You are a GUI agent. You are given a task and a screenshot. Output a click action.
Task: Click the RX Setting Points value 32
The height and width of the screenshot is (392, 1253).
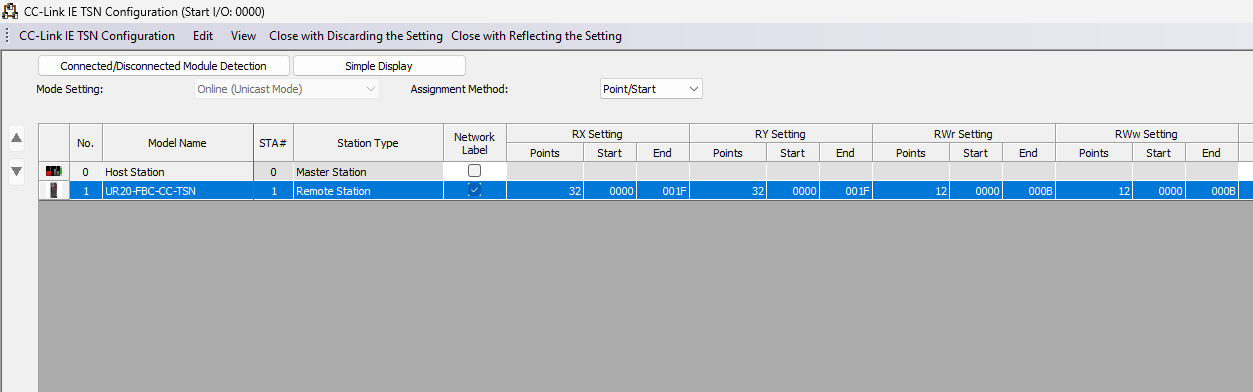pyautogui.click(x=545, y=190)
